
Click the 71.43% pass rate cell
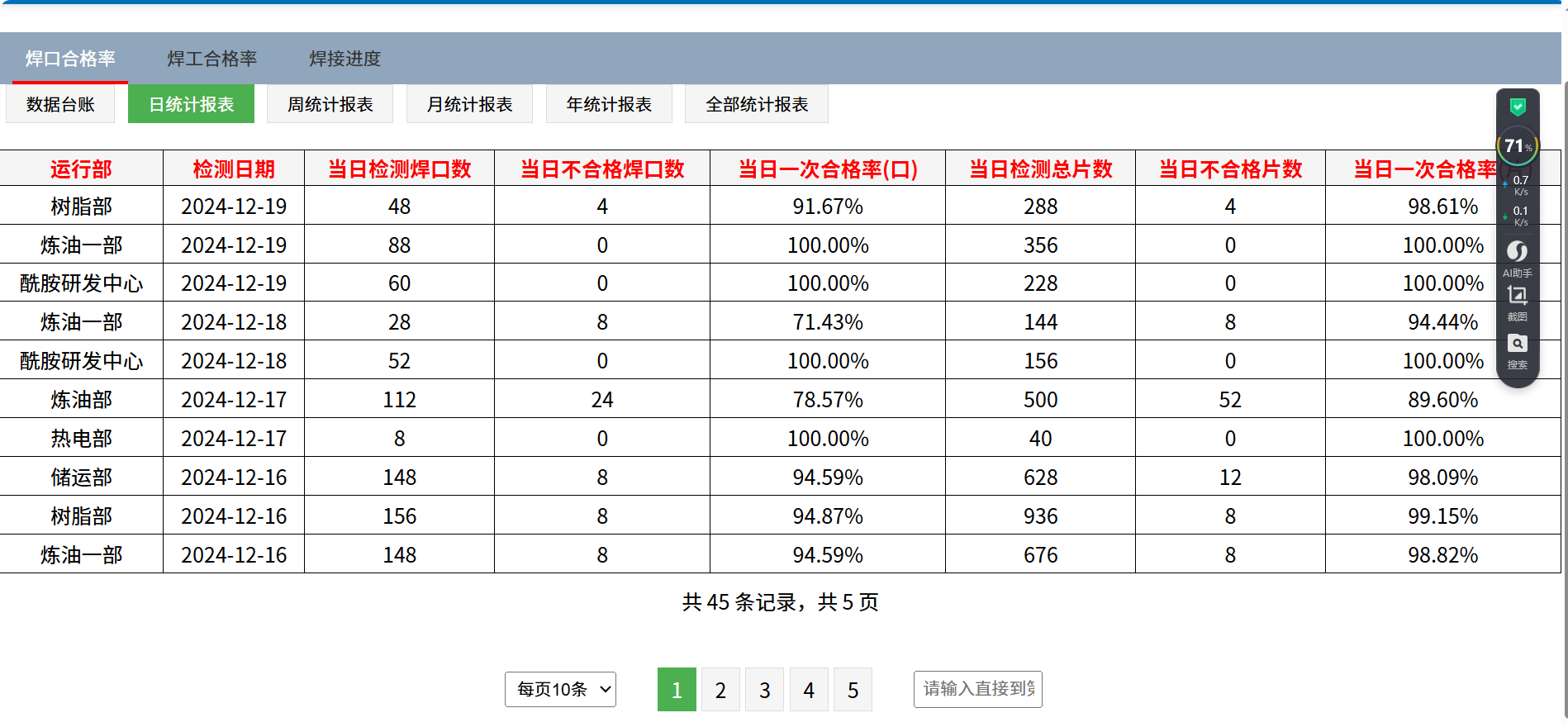828,322
